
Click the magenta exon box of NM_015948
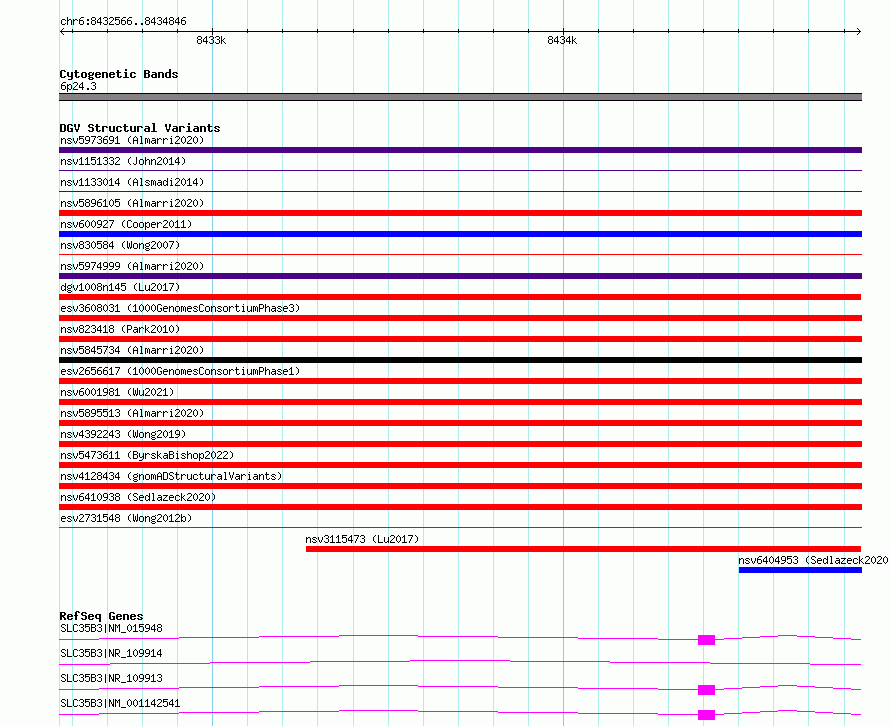706,640
